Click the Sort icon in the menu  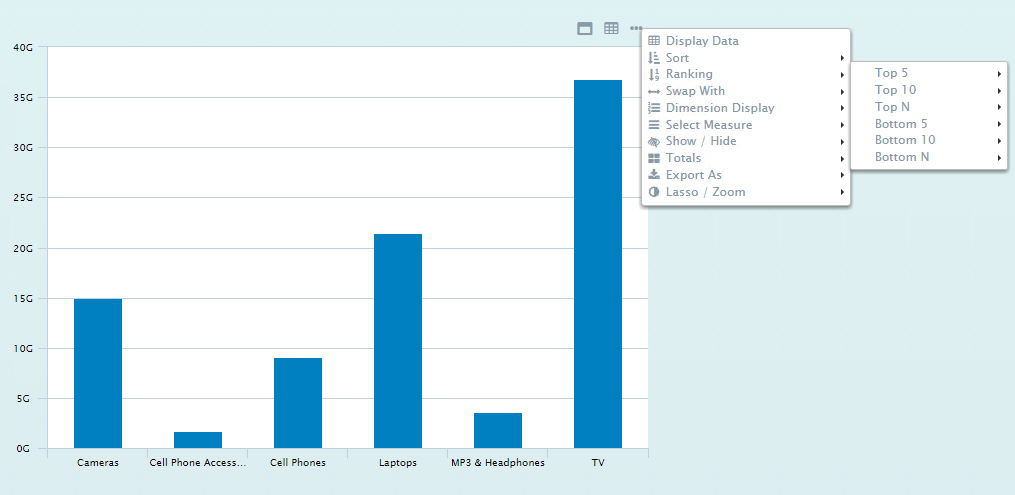click(x=654, y=58)
